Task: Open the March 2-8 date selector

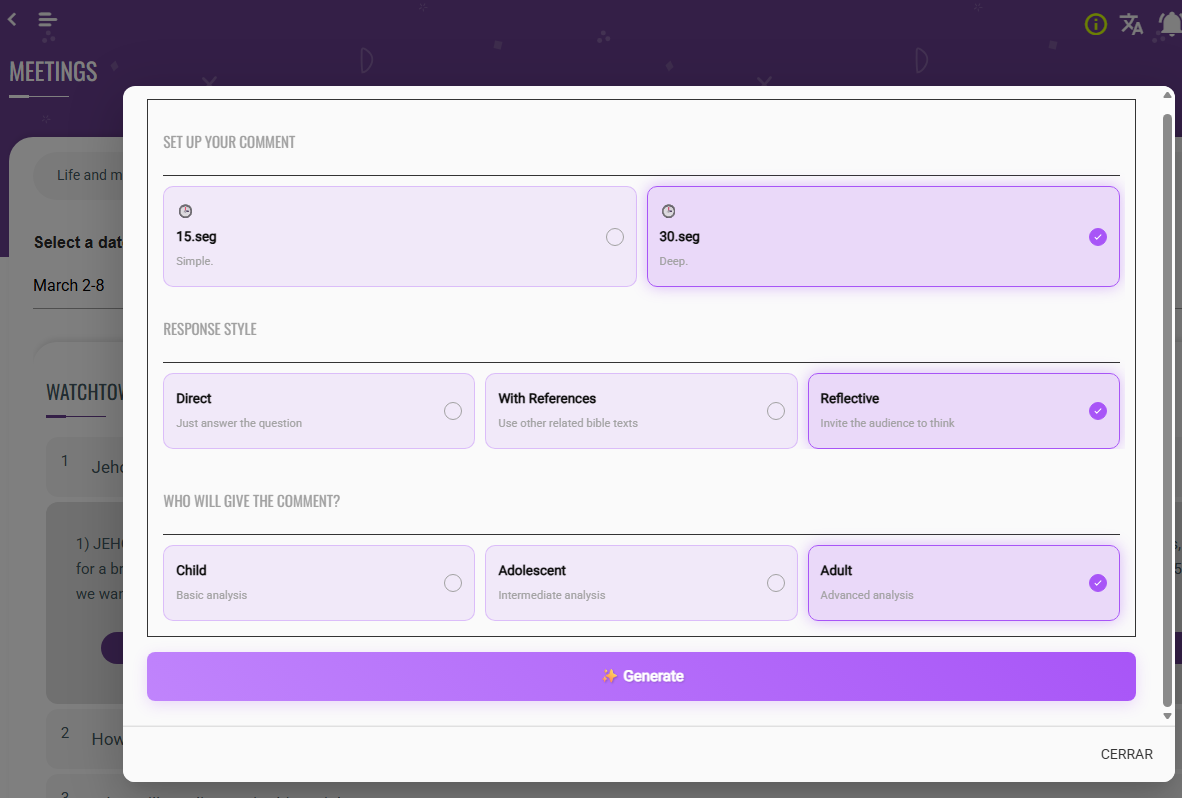Action: pyautogui.click(x=70, y=286)
